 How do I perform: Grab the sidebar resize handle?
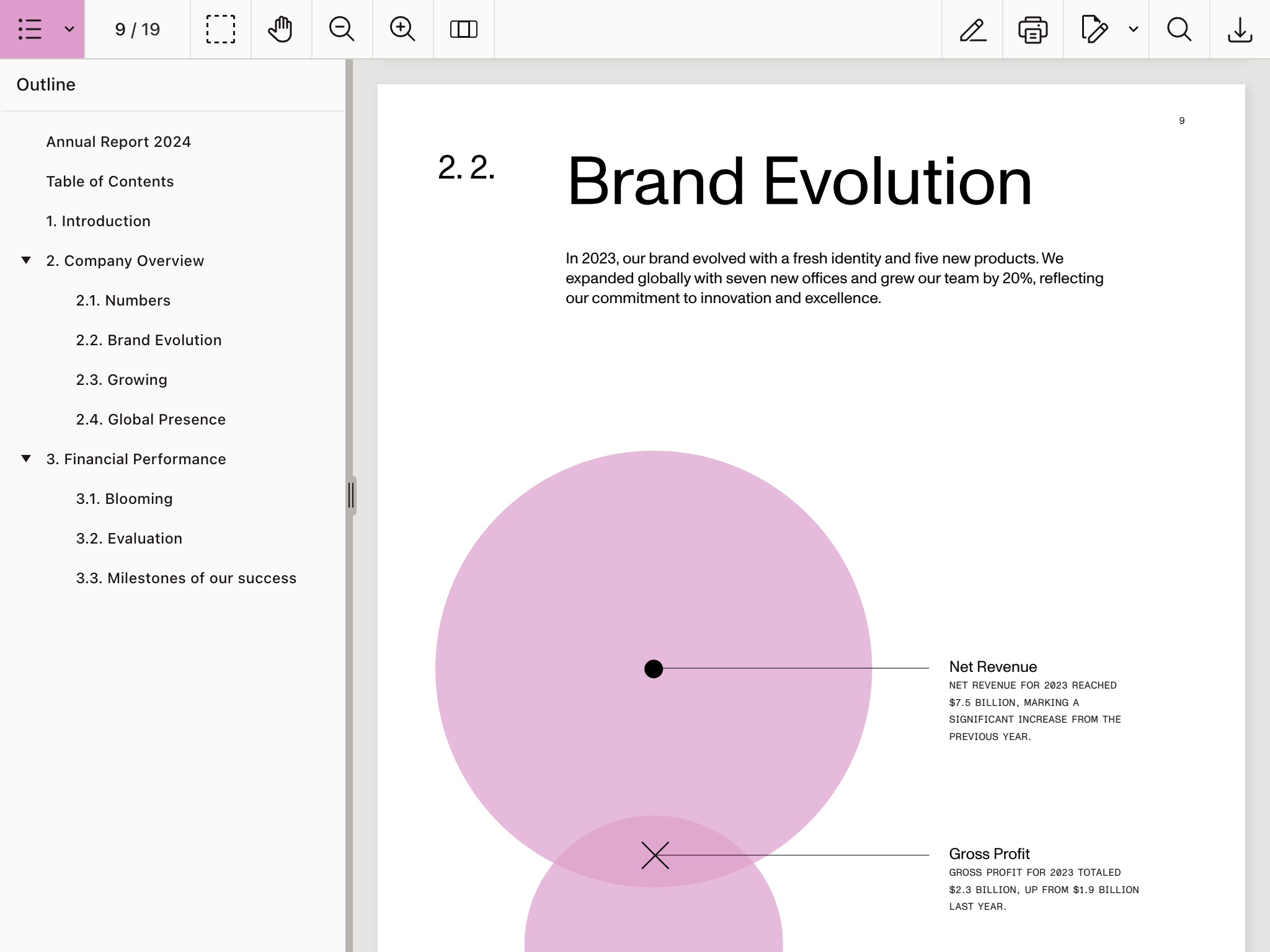tap(351, 495)
